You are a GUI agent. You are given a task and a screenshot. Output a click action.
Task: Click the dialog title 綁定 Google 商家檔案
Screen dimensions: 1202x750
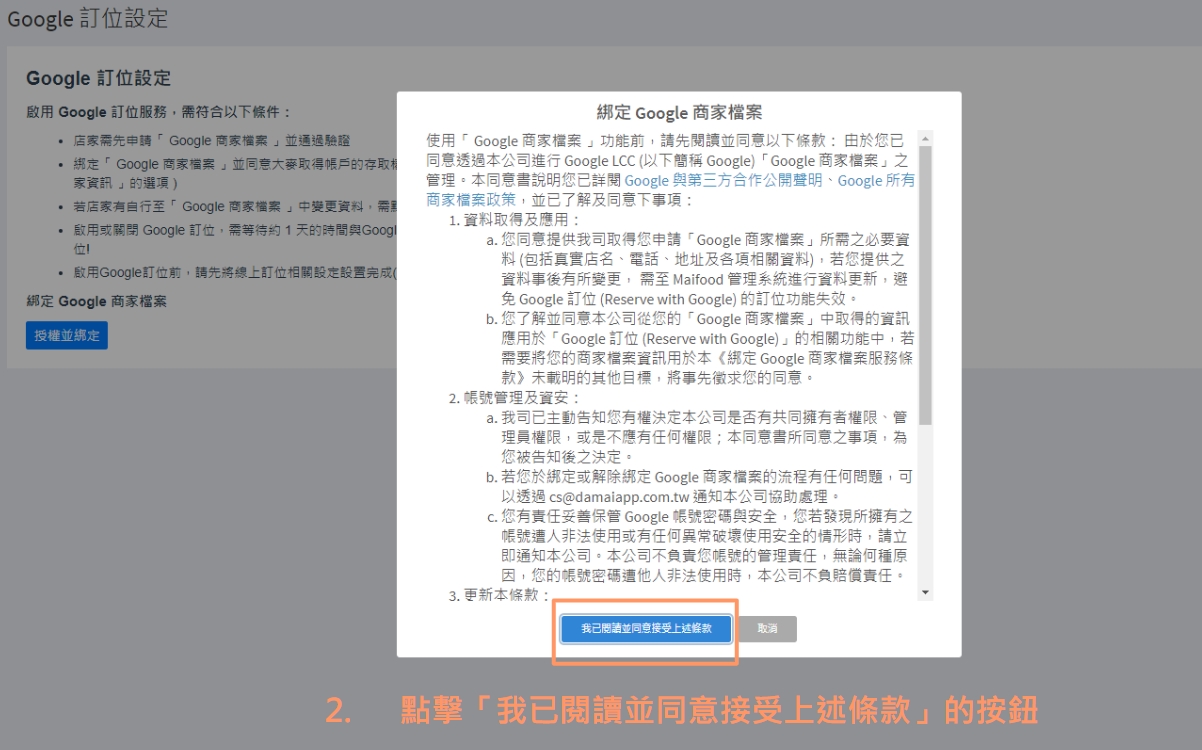679,112
